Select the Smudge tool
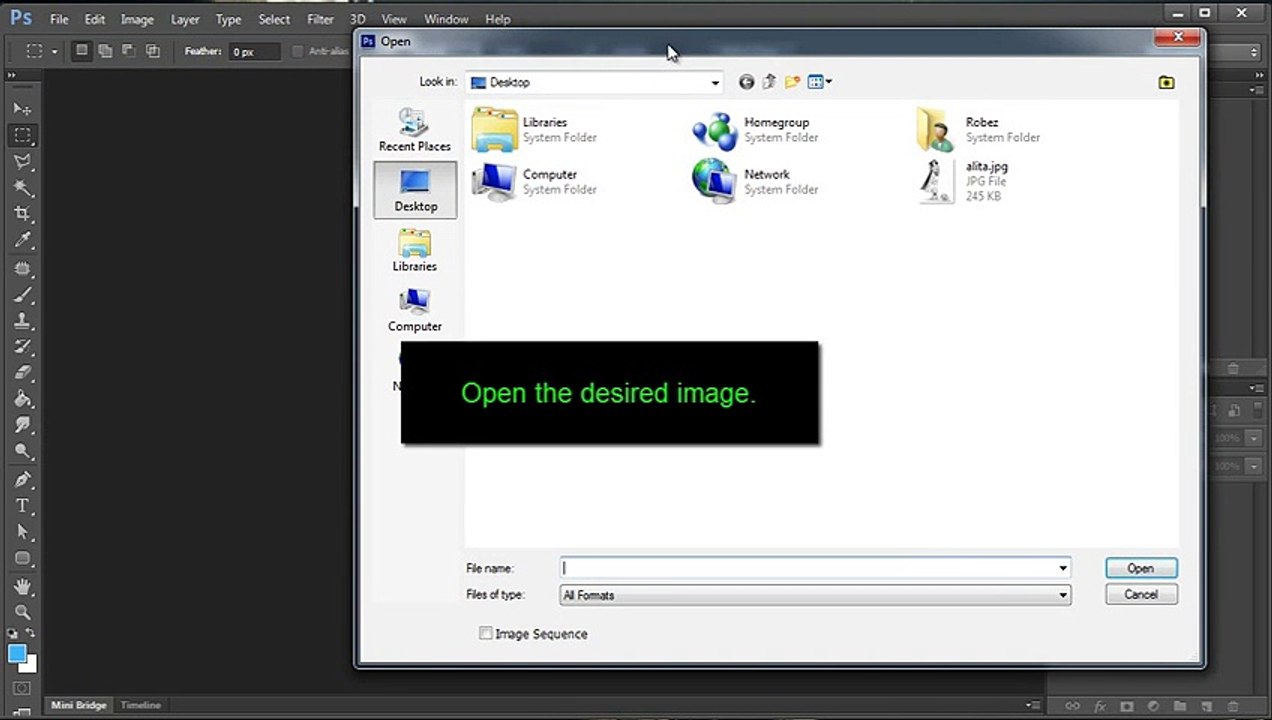Viewport: 1272px width, 720px height. 22,425
